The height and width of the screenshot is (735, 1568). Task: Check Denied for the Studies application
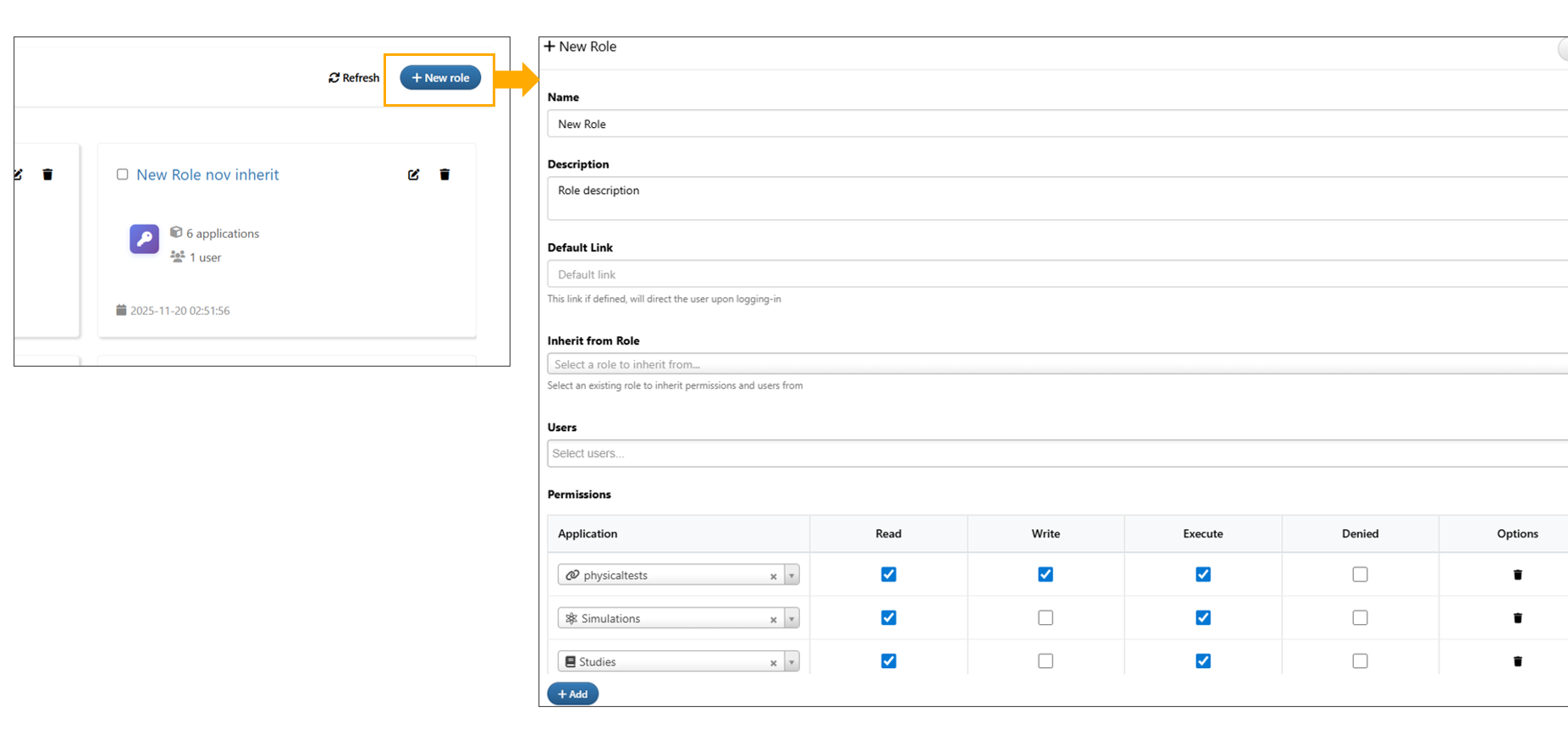(x=1360, y=661)
